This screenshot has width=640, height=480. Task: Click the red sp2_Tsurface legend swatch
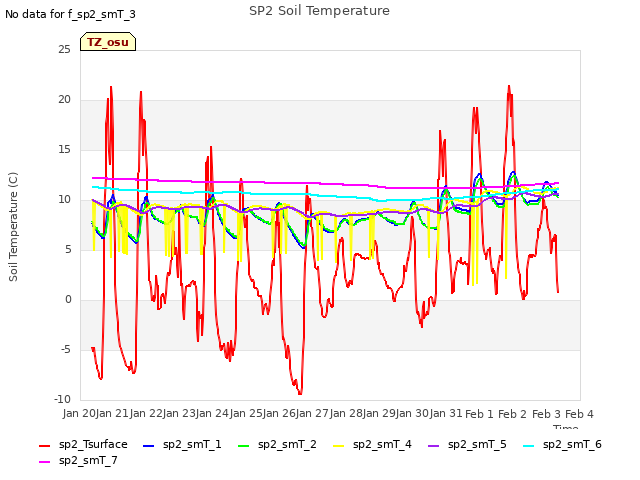pos(44,446)
